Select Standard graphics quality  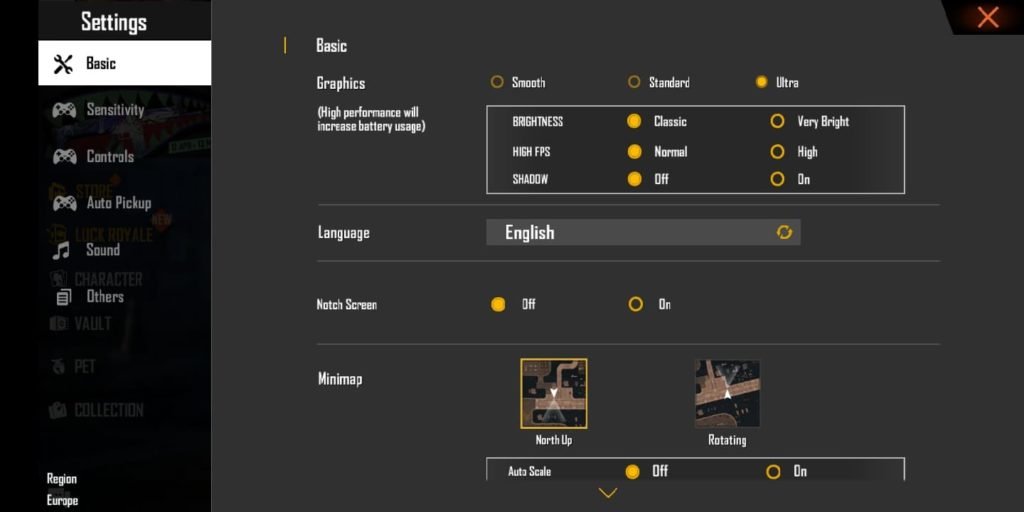pos(634,82)
